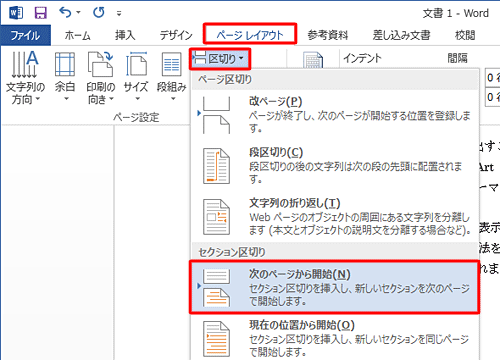
Task: Open the 差し込み文書 tab
Action: (x=401, y=35)
